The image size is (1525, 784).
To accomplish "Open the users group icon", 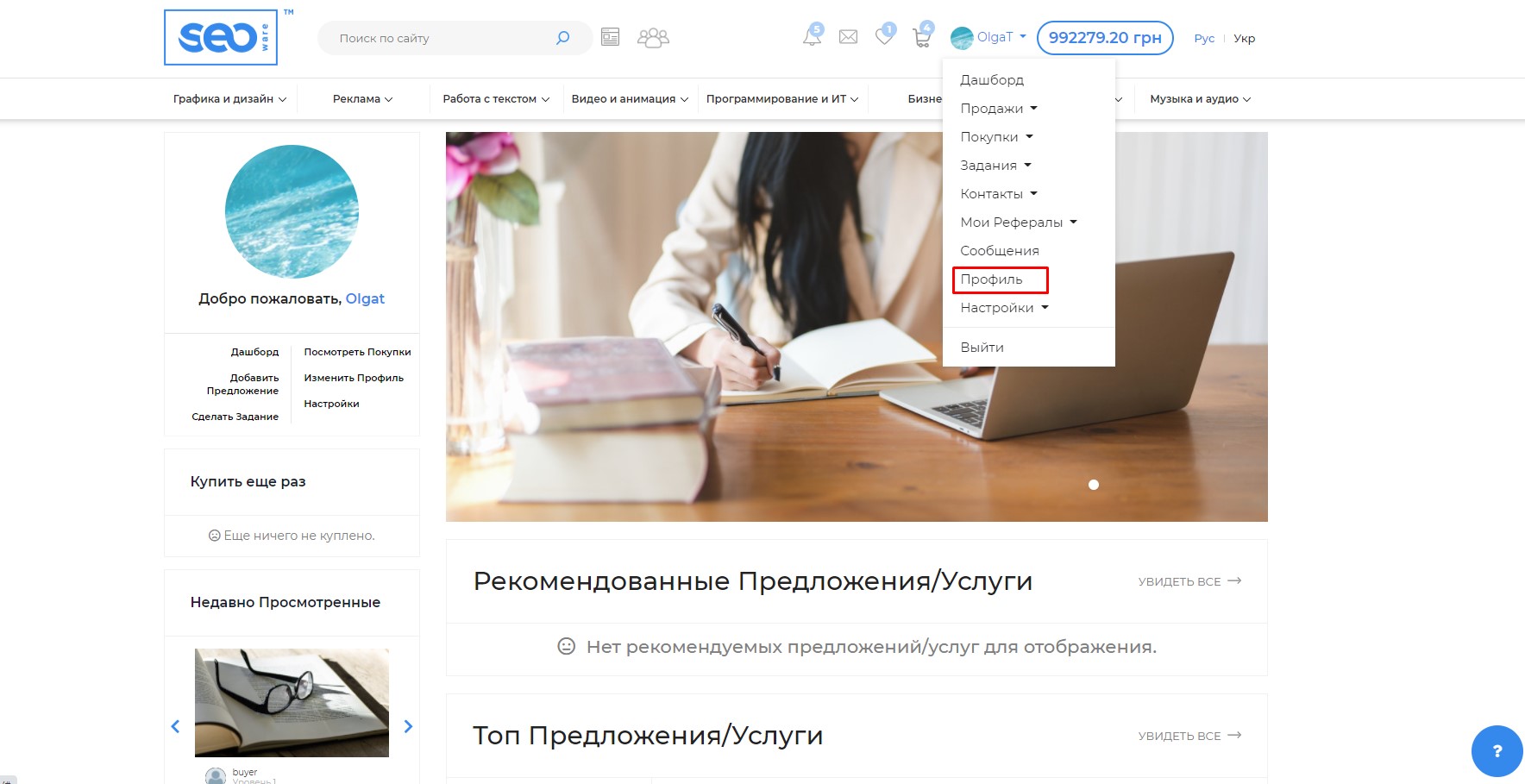I will pyautogui.click(x=653, y=38).
